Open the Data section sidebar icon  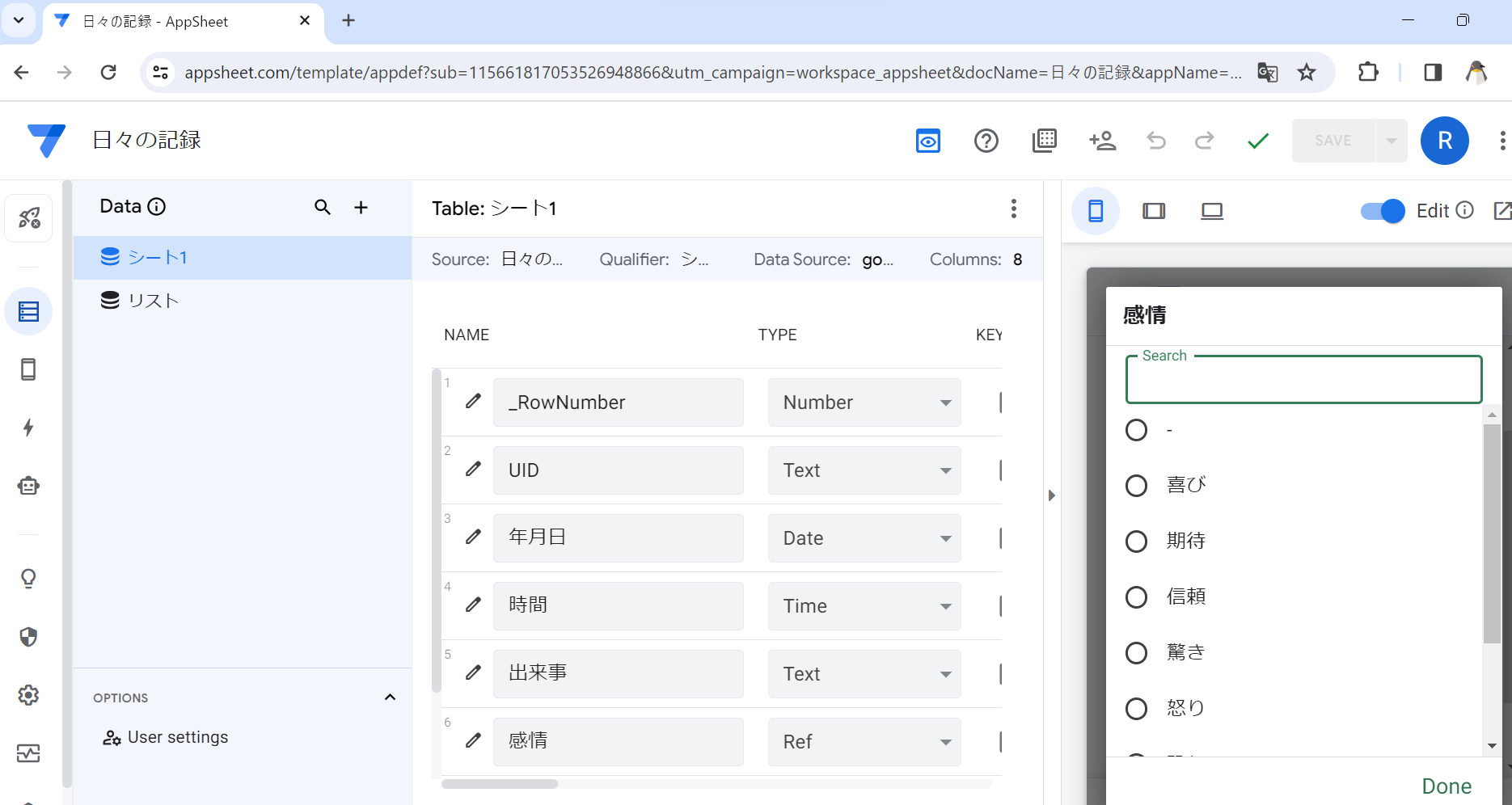click(29, 311)
